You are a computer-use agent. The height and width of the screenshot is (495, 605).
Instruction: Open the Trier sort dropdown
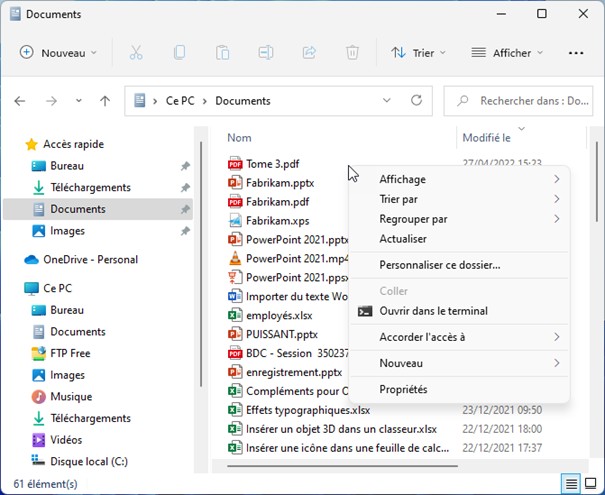[x=419, y=53]
